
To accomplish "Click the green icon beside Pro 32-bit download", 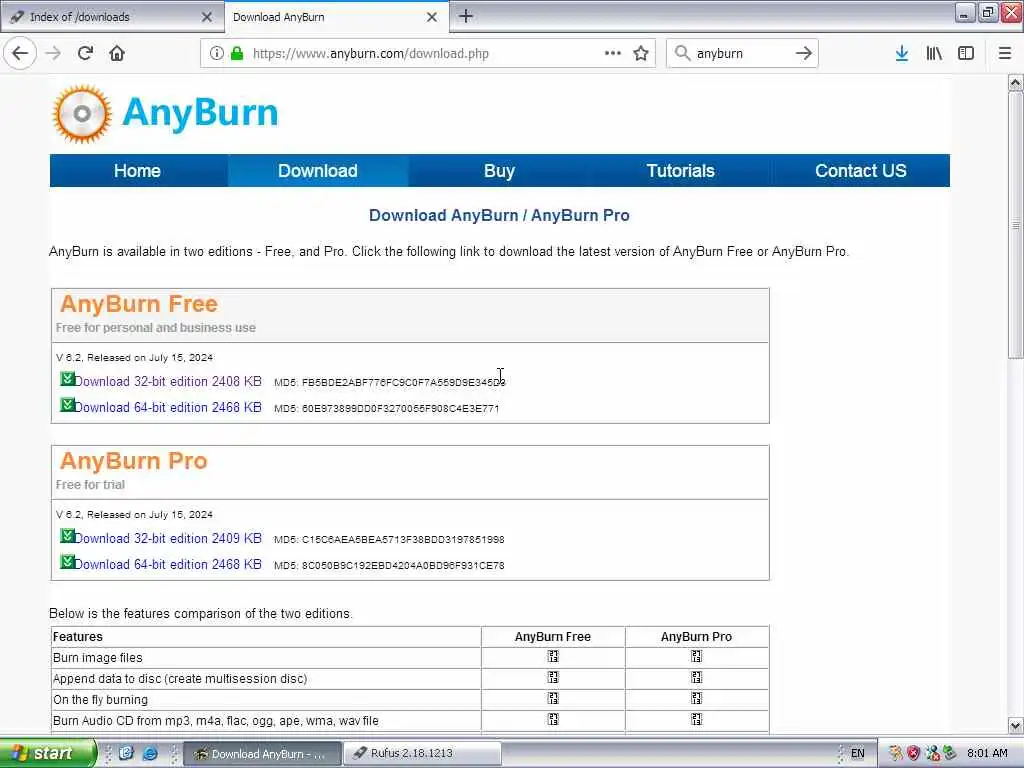I will coord(67,536).
